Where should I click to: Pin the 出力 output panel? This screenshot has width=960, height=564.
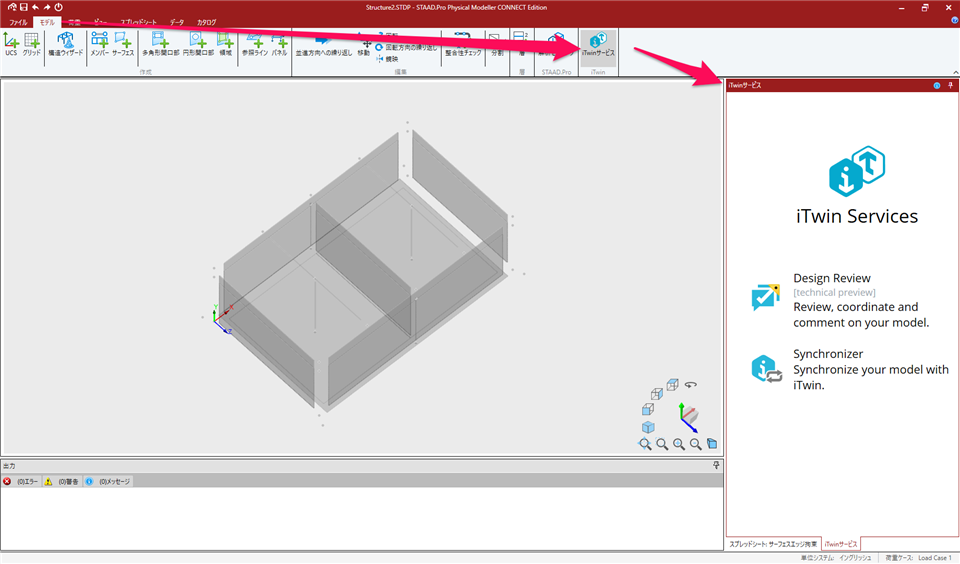tap(716, 465)
